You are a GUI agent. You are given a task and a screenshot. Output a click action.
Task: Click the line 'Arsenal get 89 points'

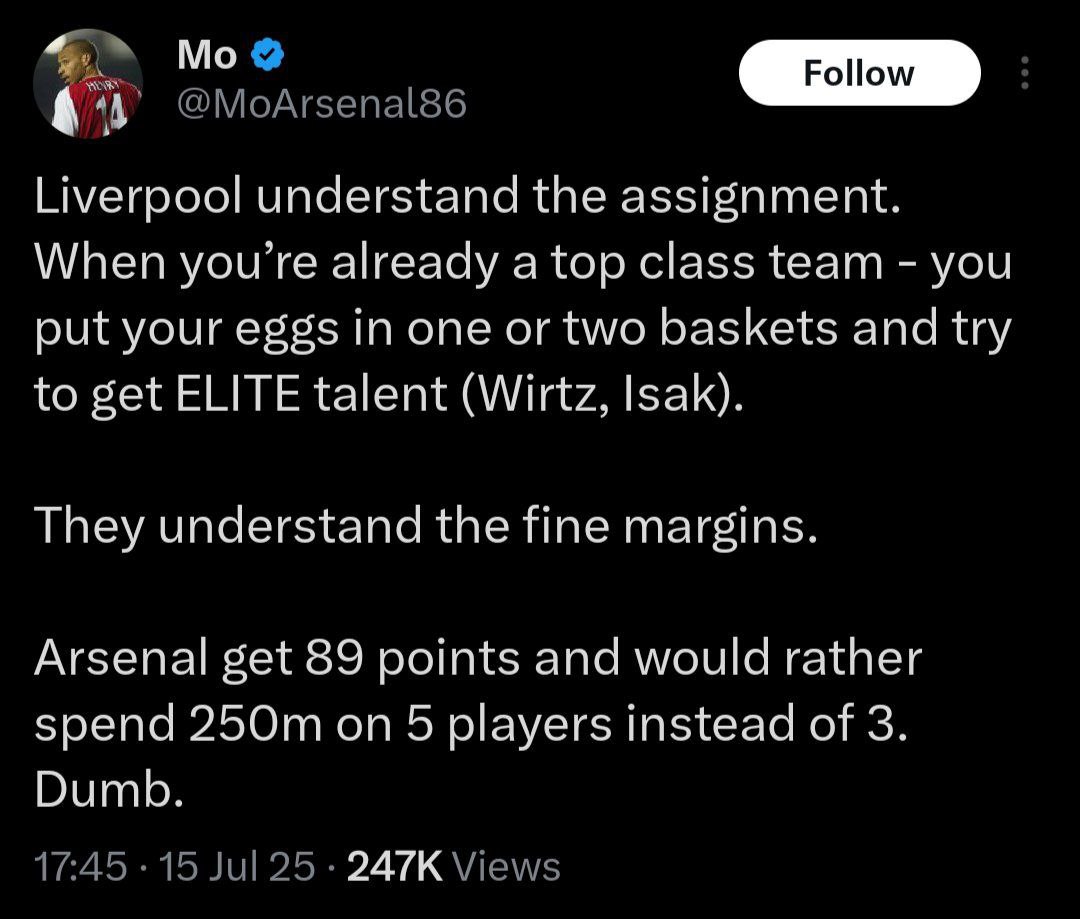click(476, 659)
